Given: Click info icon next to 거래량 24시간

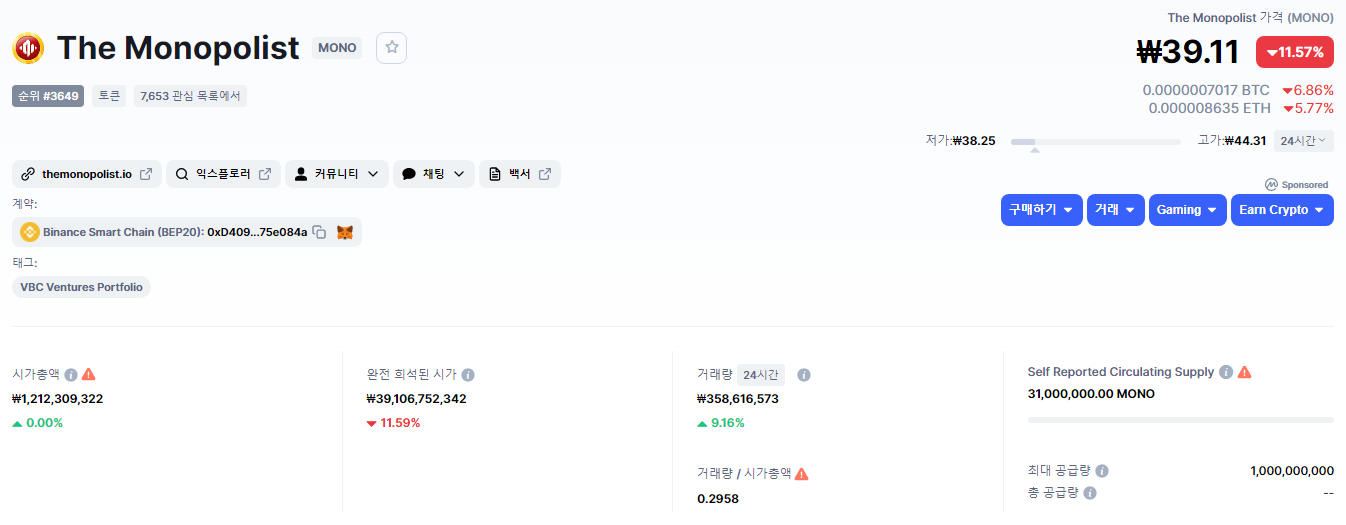Looking at the screenshot, I should [804, 375].
